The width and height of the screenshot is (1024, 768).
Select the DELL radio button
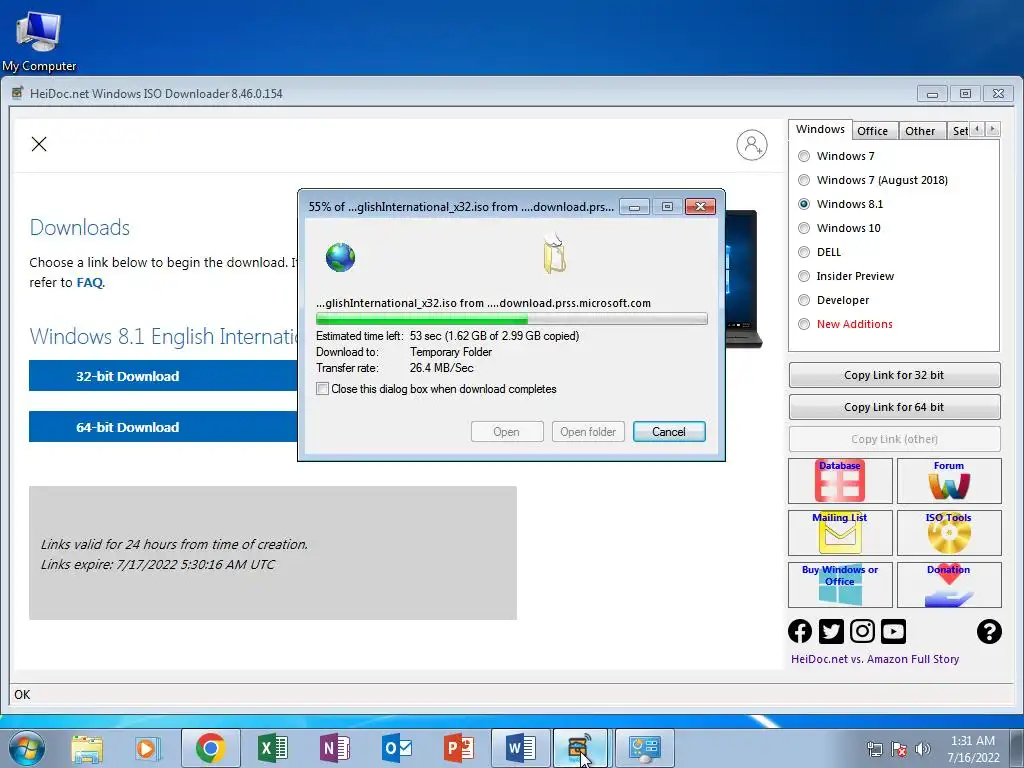[804, 252]
